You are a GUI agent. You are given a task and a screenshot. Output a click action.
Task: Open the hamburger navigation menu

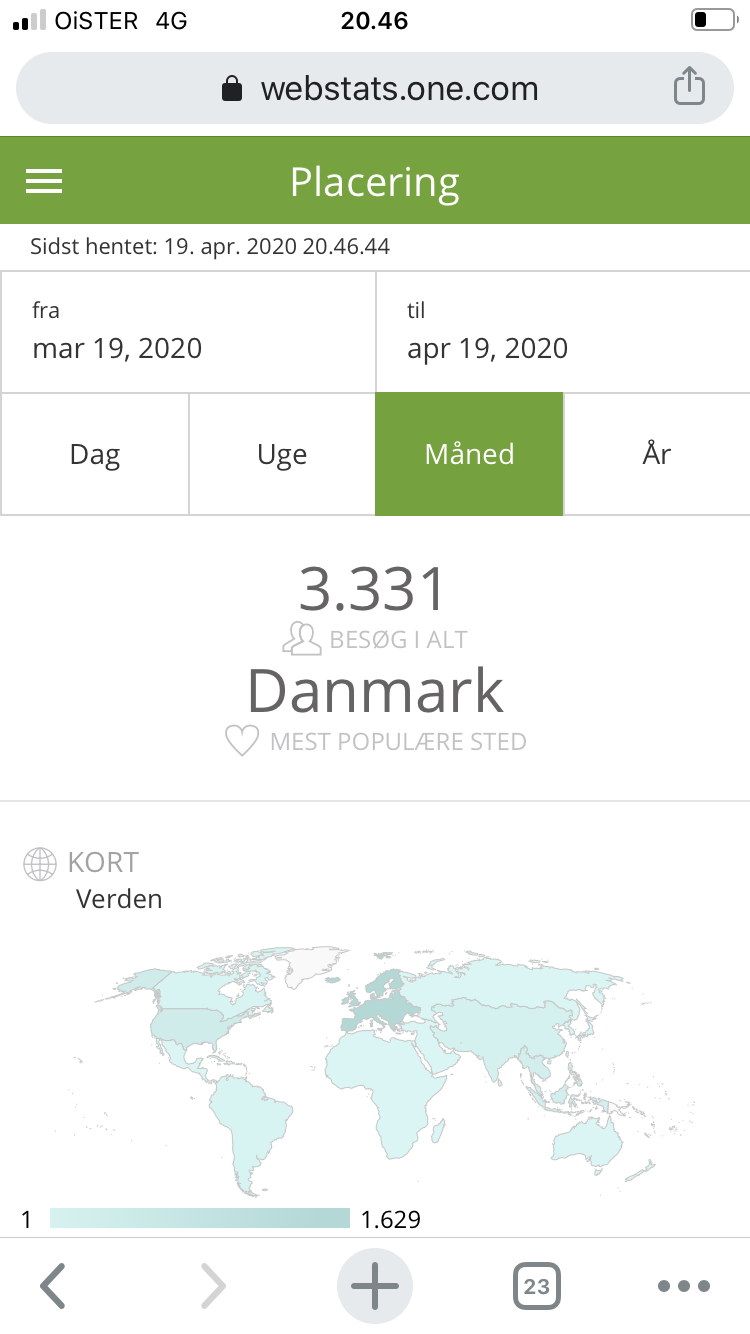tap(44, 181)
